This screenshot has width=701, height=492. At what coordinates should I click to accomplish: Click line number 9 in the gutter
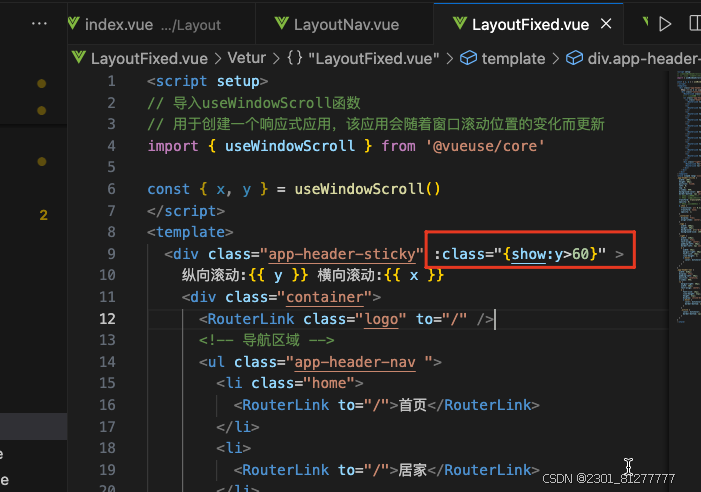click(111, 254)
